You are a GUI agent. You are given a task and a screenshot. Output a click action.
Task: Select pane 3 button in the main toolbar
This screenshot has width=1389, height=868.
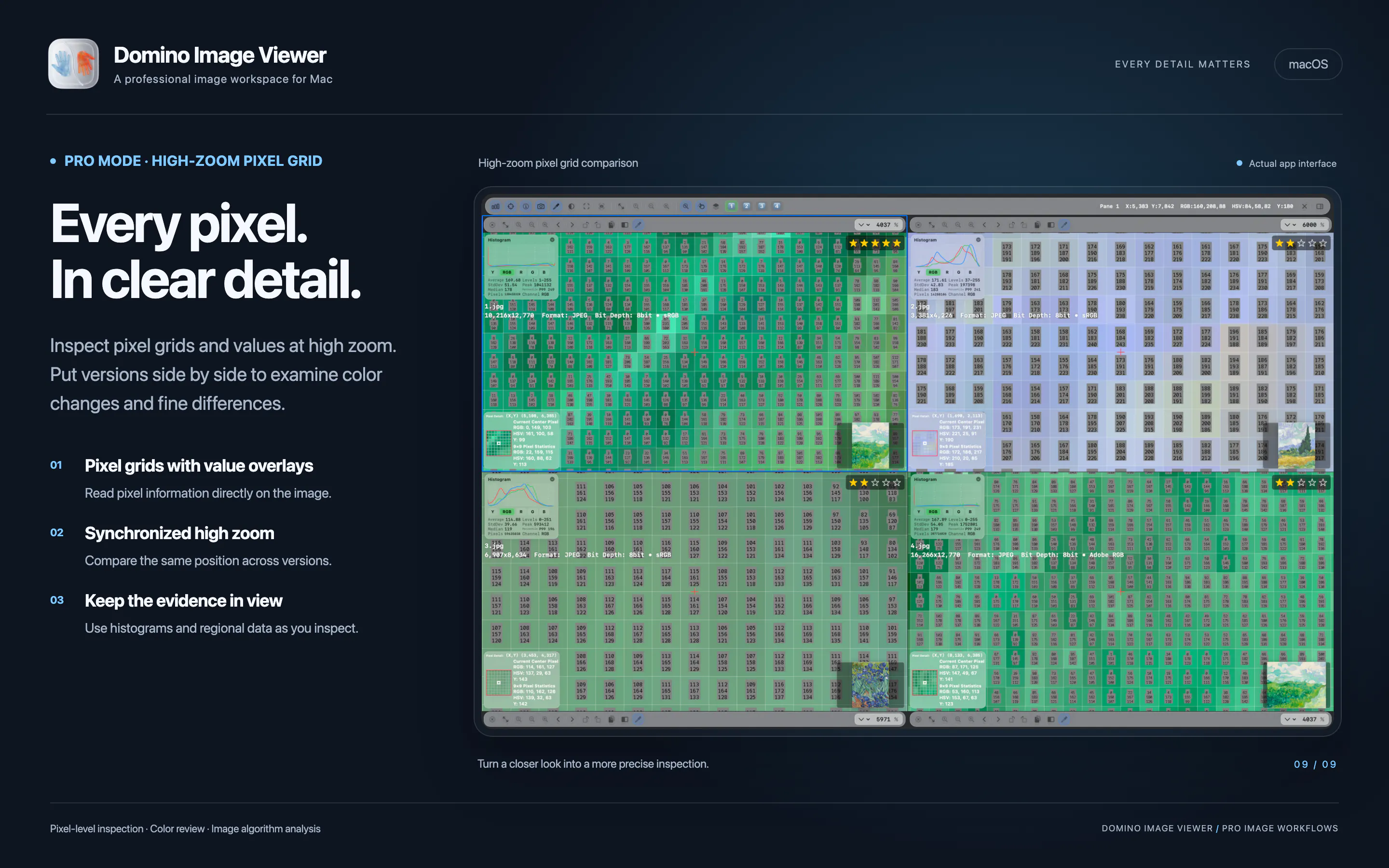[x=762, y=206]
